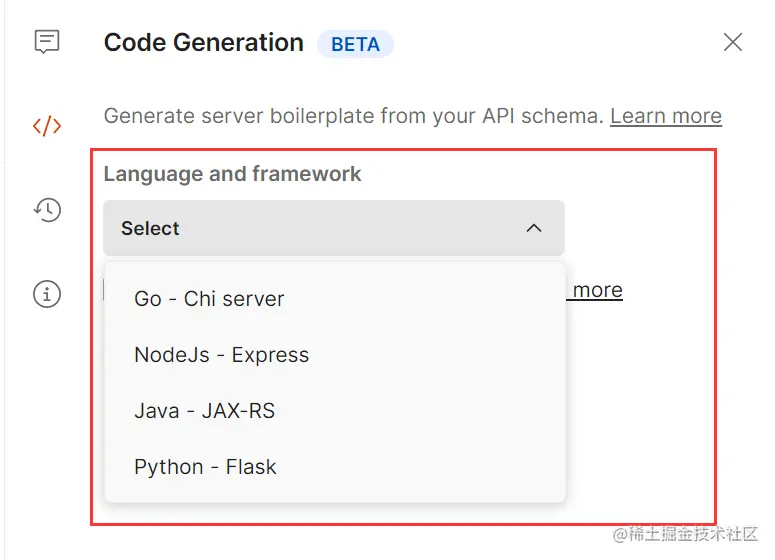Click the Code Generation heading
This screenshot has height=560, width=775.
pyautogui.click(x=204, y=43)
